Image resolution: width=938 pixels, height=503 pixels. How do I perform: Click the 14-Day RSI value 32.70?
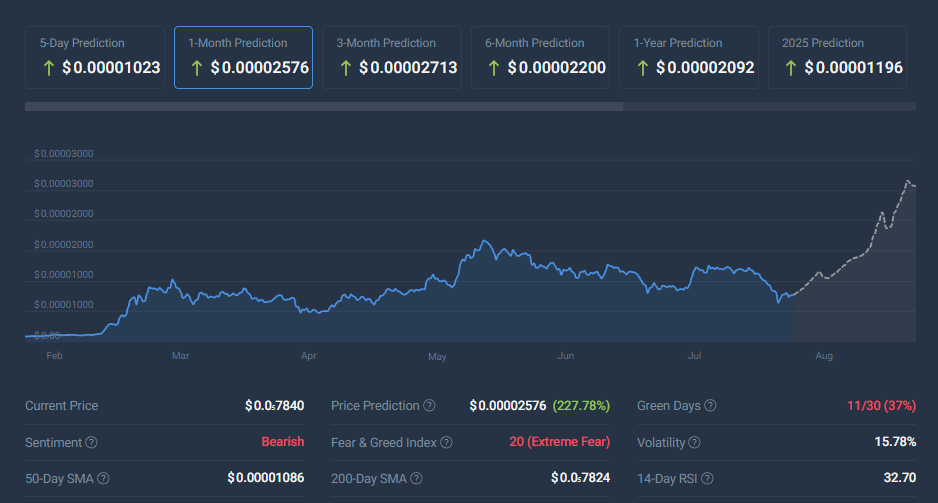pyautogui.click(x=900, y=478)
